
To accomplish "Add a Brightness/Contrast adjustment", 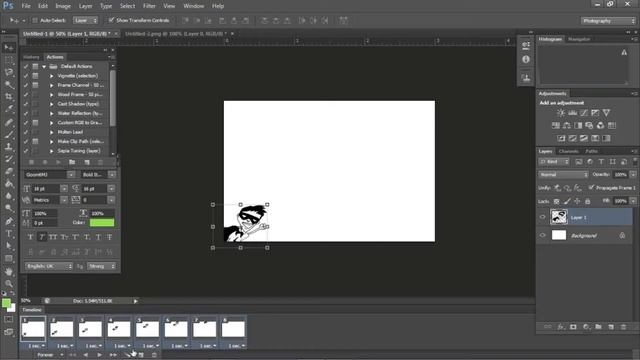I will click(x=561, y=113).
